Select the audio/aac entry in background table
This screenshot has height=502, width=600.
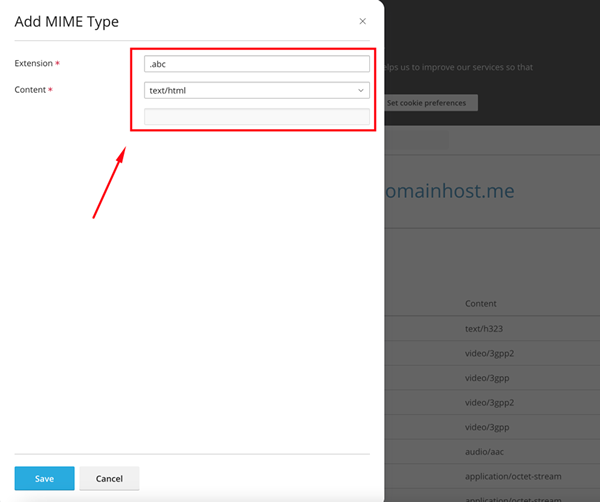click(484, 452)
